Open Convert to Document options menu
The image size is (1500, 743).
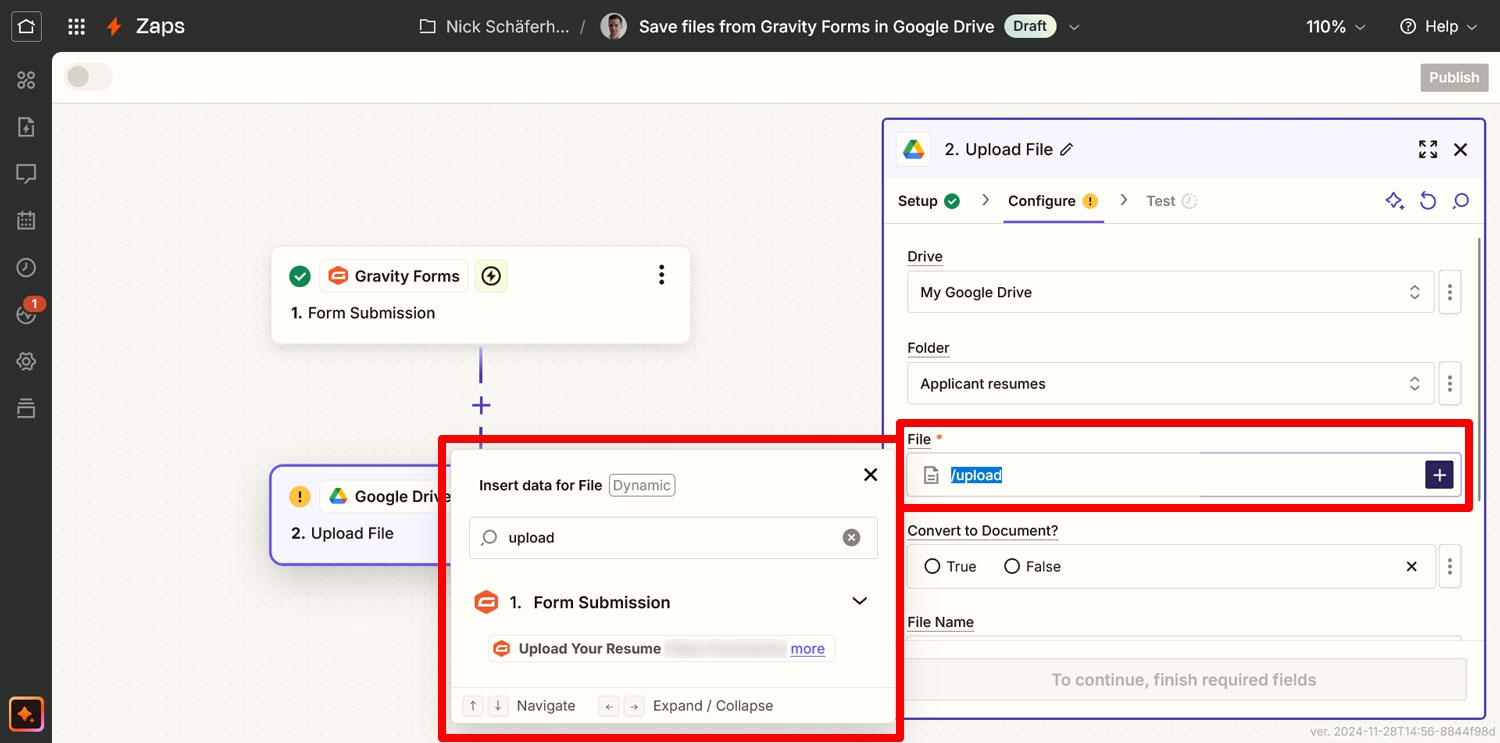click(x=1450, y=566)
